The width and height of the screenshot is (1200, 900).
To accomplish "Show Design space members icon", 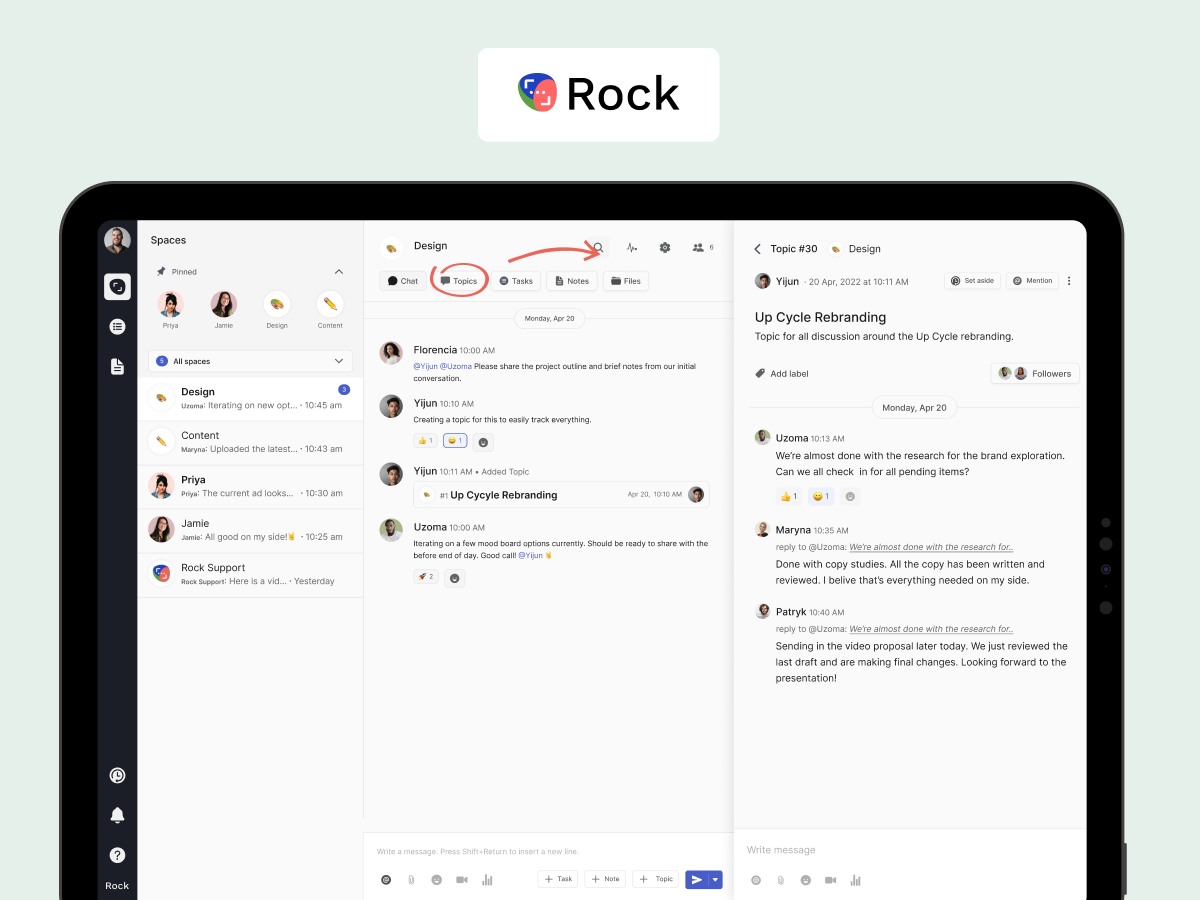I will [x=698, y=247].
